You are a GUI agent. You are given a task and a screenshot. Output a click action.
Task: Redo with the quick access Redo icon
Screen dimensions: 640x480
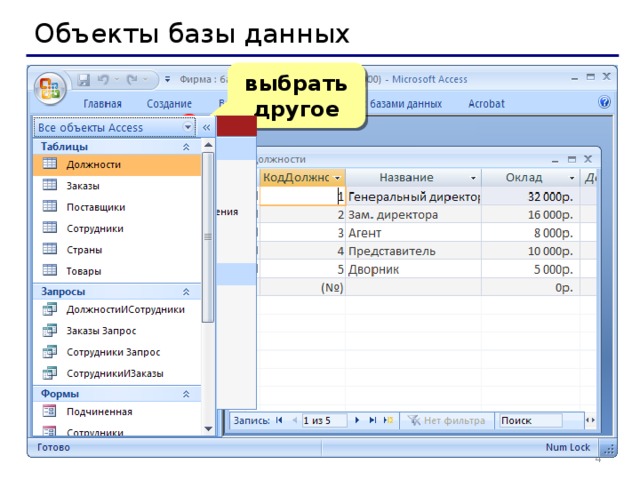click(x=132, y=80)
